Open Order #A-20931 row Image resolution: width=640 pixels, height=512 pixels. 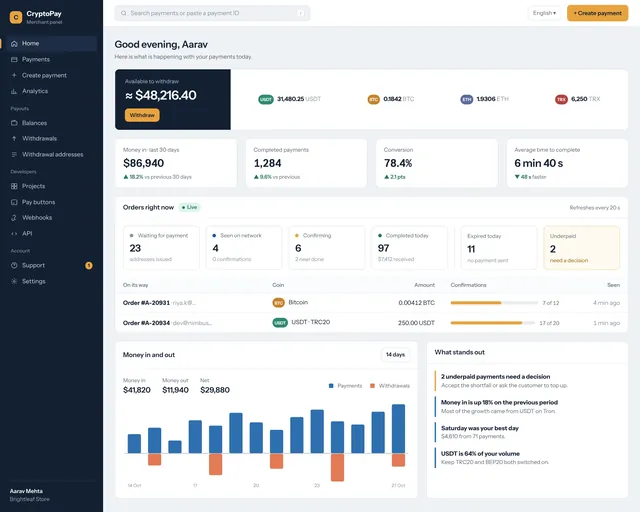pyautogui.click(x=371, y=303)
